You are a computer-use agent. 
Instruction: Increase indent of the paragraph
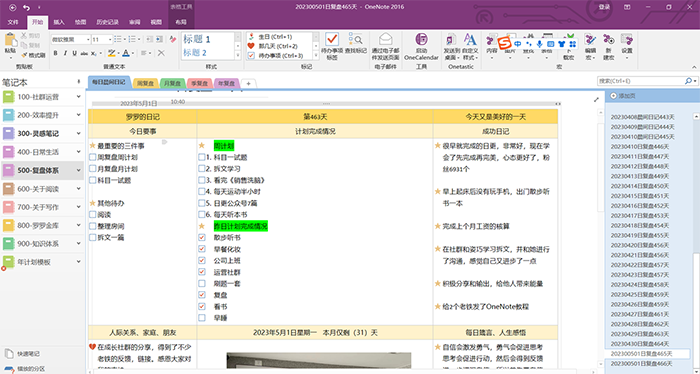click(x=159, y=39)
